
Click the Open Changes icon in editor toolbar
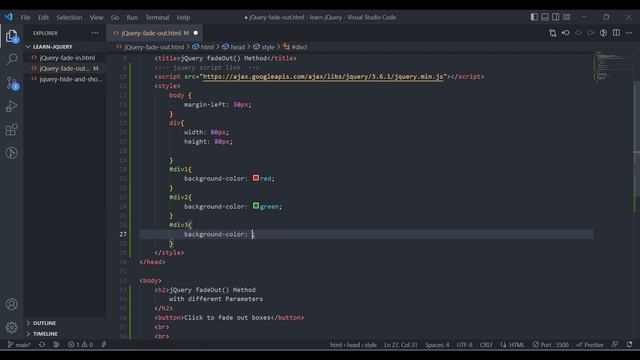(x=552, y=33)
